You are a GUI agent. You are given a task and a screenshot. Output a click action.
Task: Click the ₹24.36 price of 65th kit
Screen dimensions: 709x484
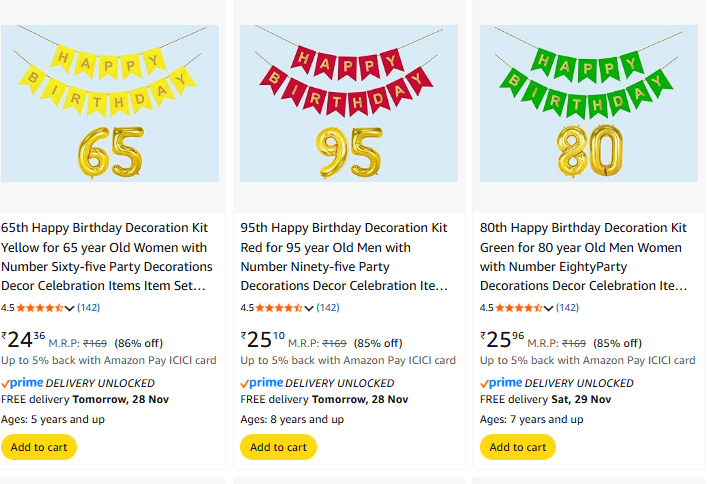24,338
